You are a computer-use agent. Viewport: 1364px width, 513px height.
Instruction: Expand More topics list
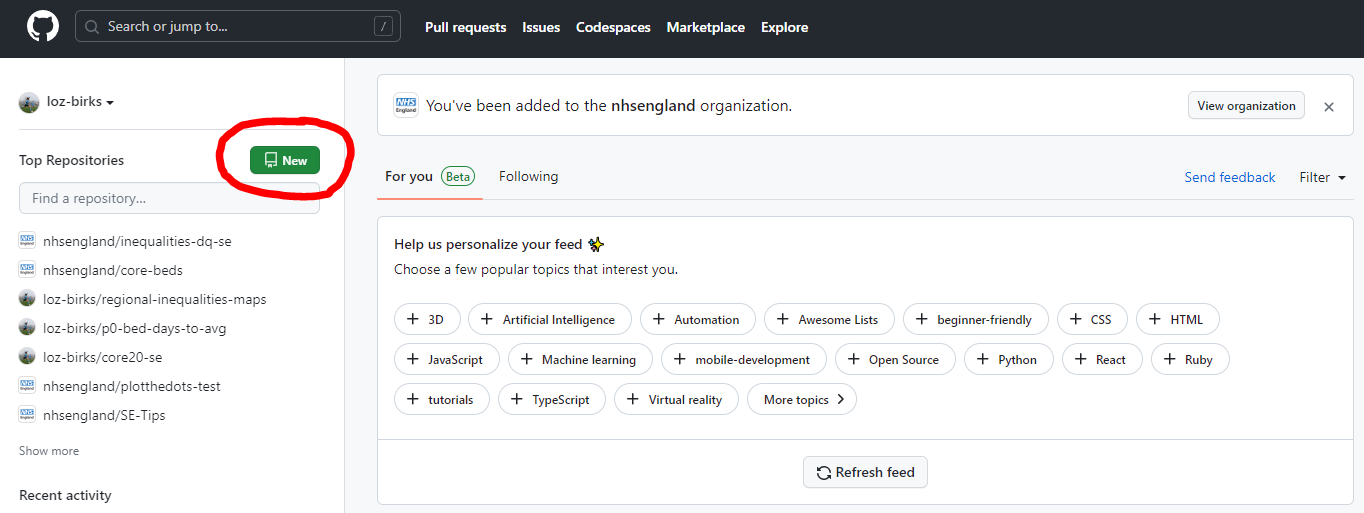(802, 400)
